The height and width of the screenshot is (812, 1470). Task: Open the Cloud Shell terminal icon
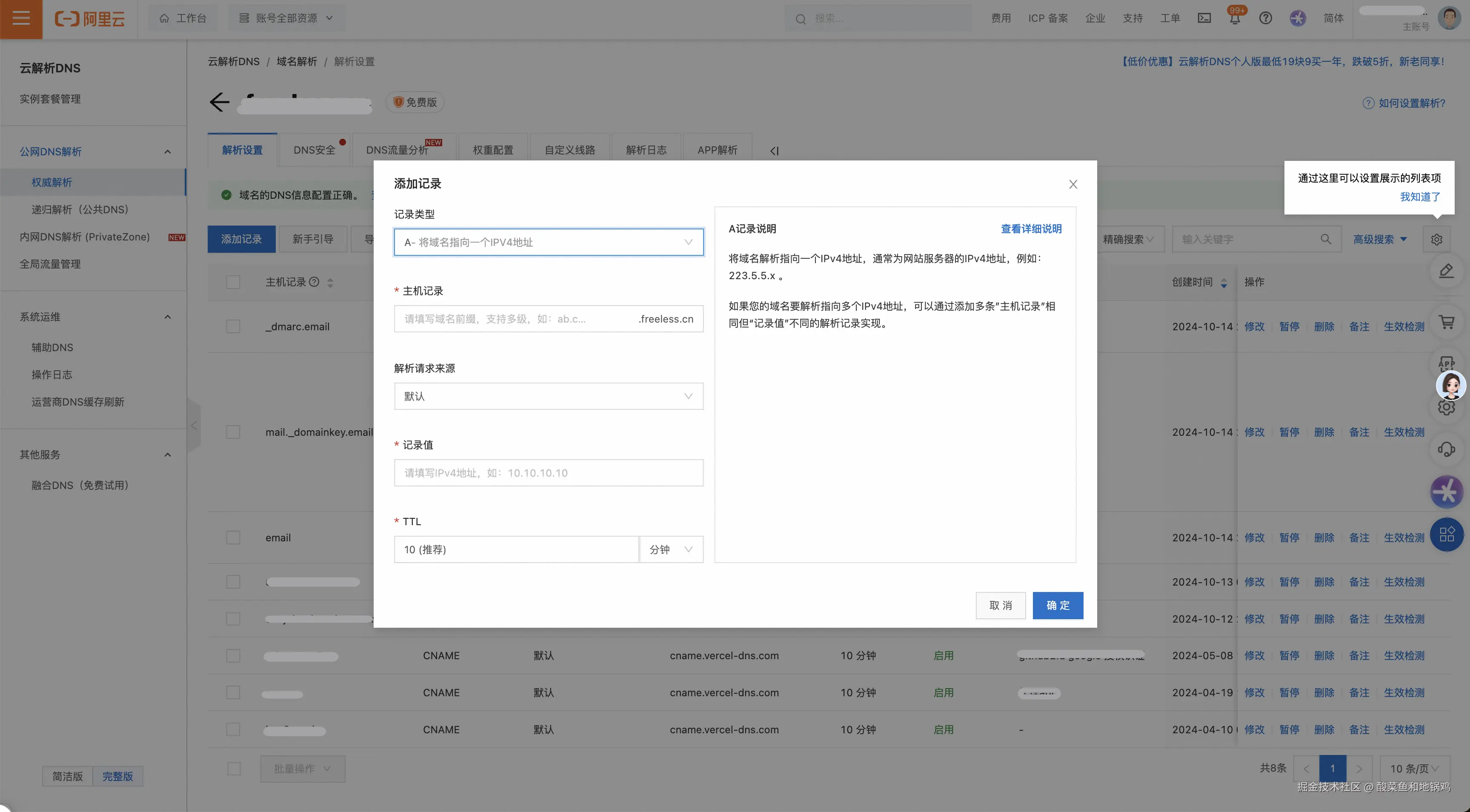(1204, 18)
